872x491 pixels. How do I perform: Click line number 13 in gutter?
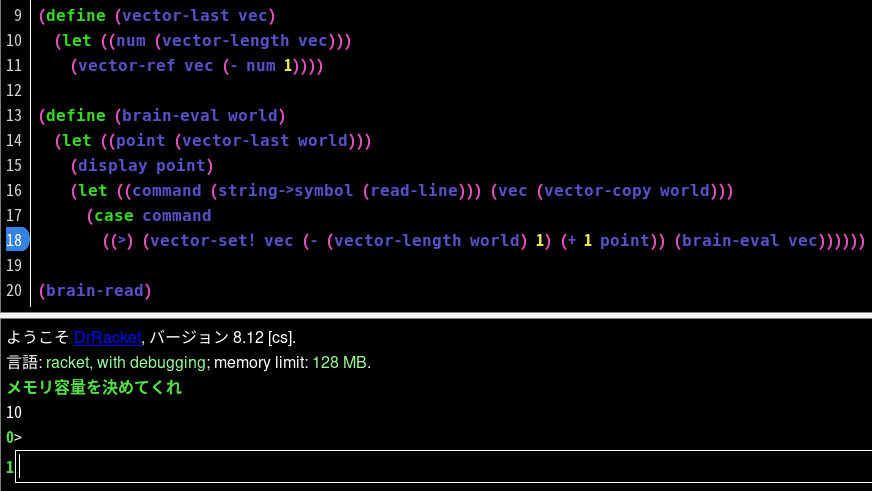click(14, 116)
